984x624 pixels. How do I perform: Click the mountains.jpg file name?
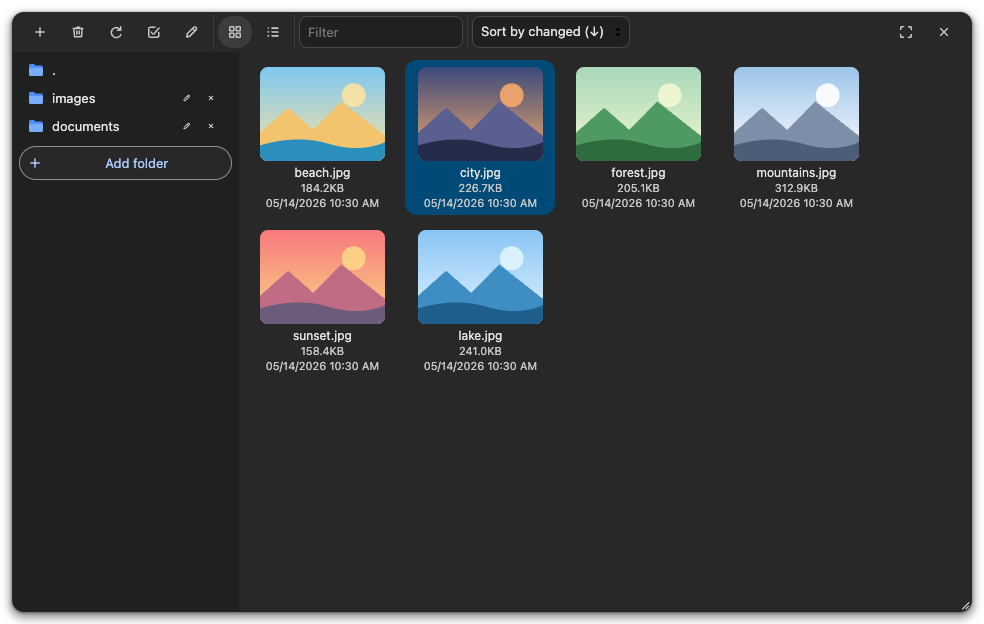796,173
